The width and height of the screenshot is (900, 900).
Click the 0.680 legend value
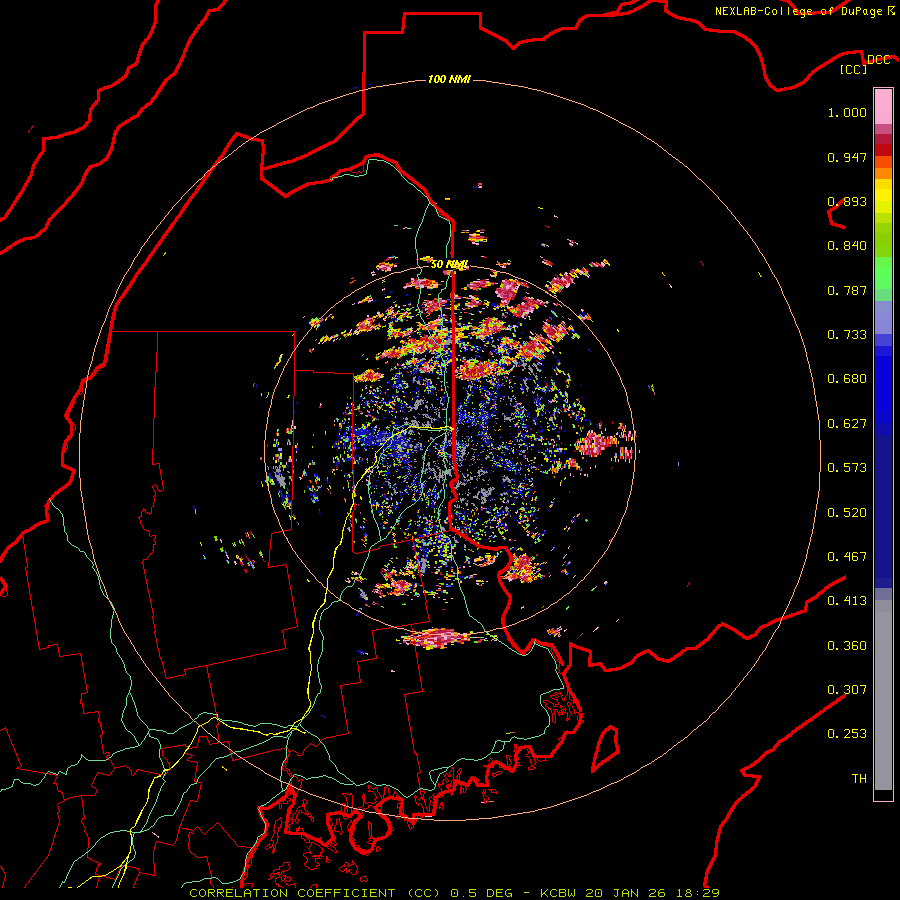coord(847,379)
